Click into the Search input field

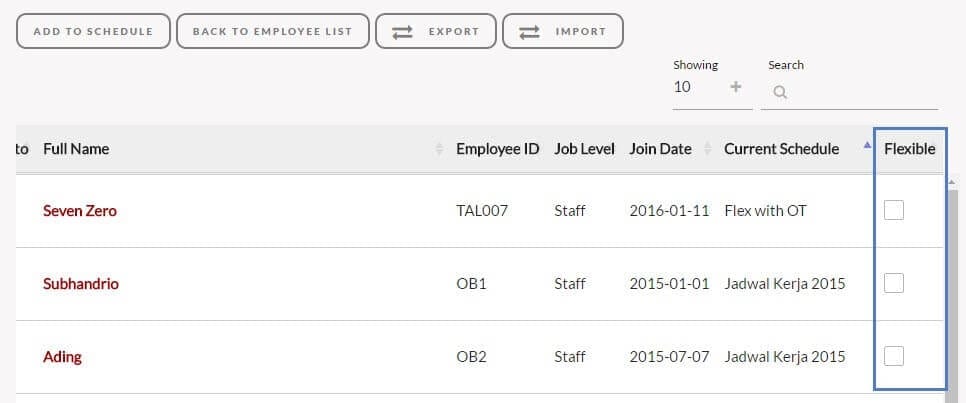[850, 93]
